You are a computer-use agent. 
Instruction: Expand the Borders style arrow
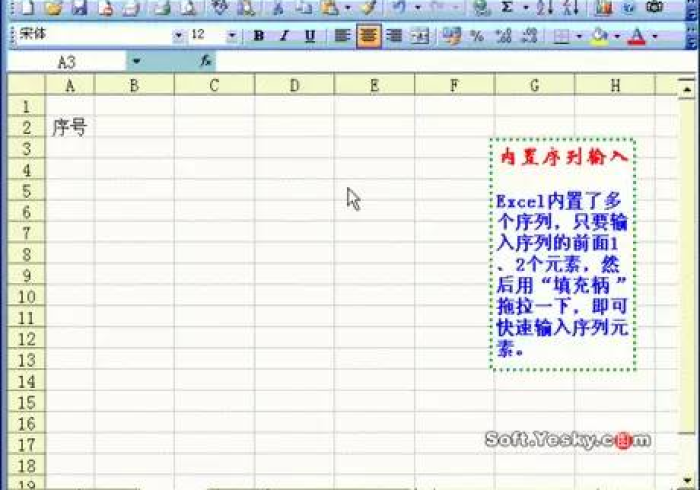point(579,36)
